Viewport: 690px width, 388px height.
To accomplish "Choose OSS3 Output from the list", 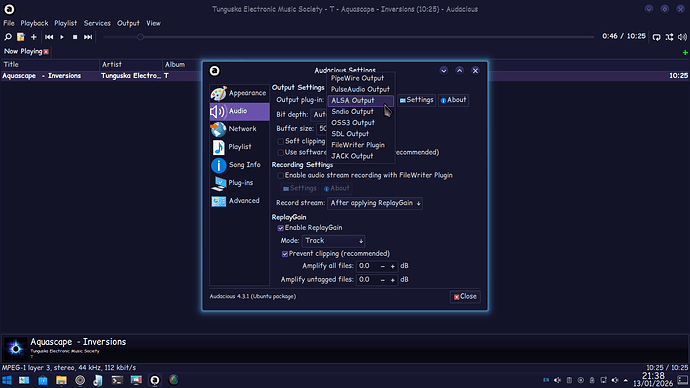I will (361, 123).
